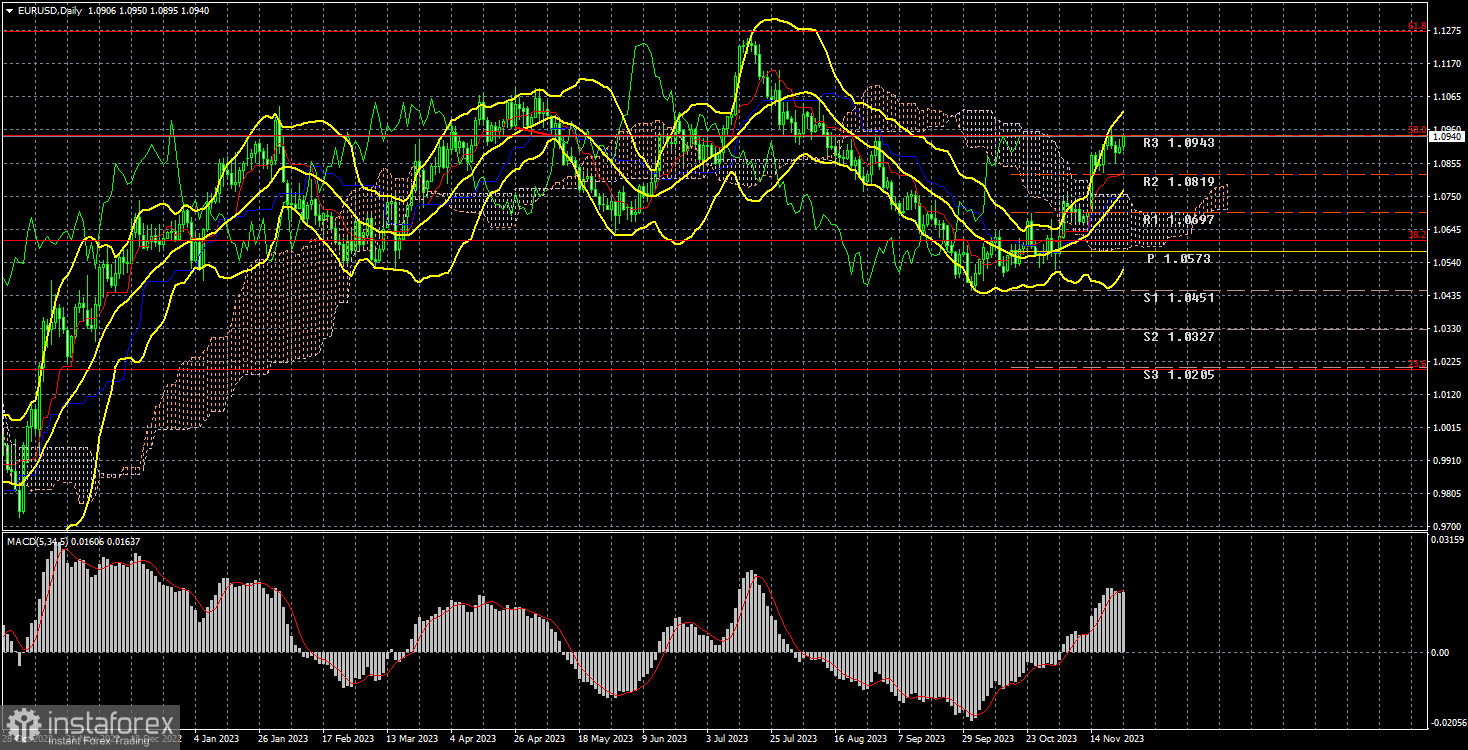Click the P 1.0573 pivot label

pos(1181,259)
